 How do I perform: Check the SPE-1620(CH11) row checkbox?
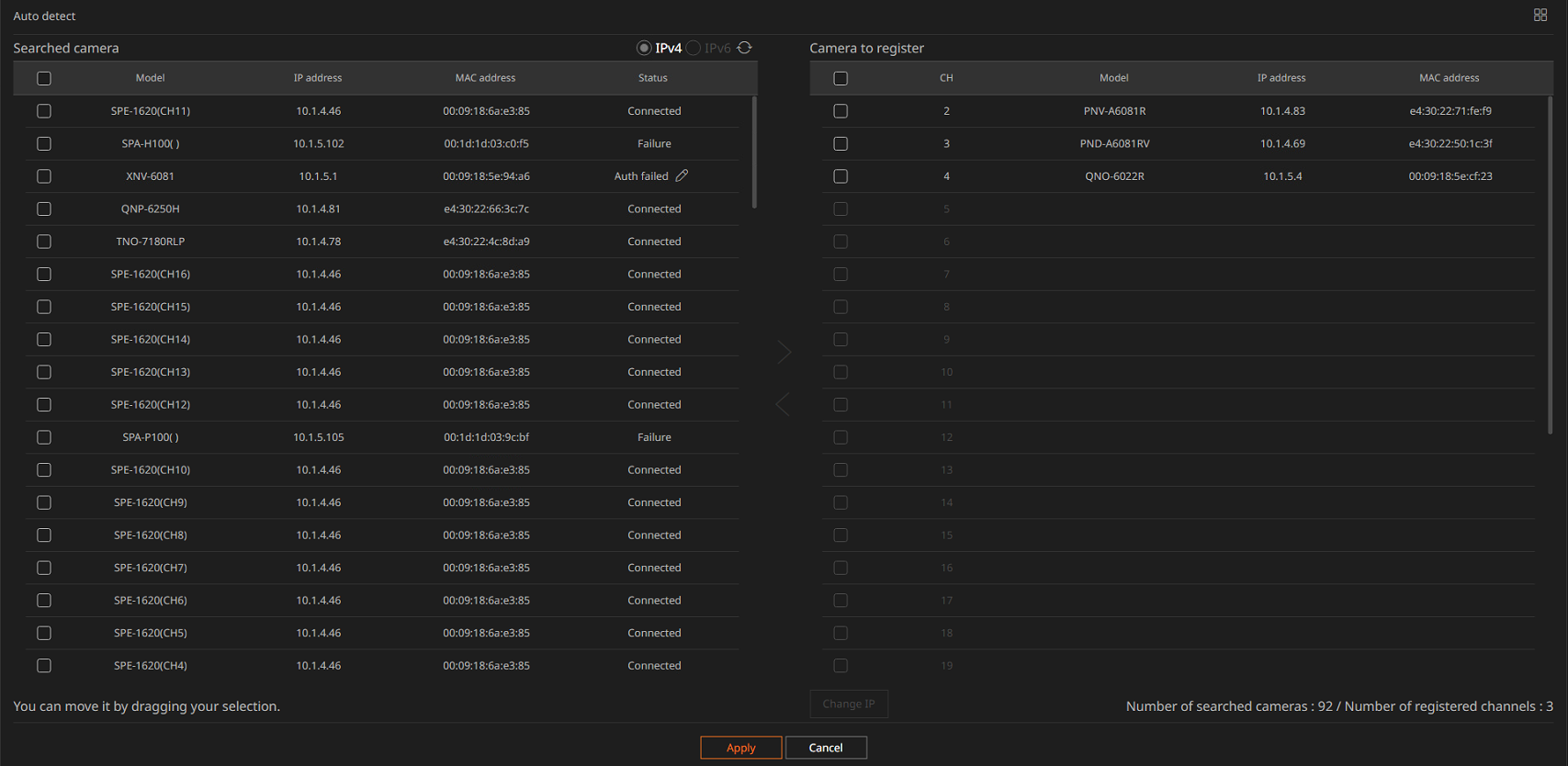(x=44, y=111)
